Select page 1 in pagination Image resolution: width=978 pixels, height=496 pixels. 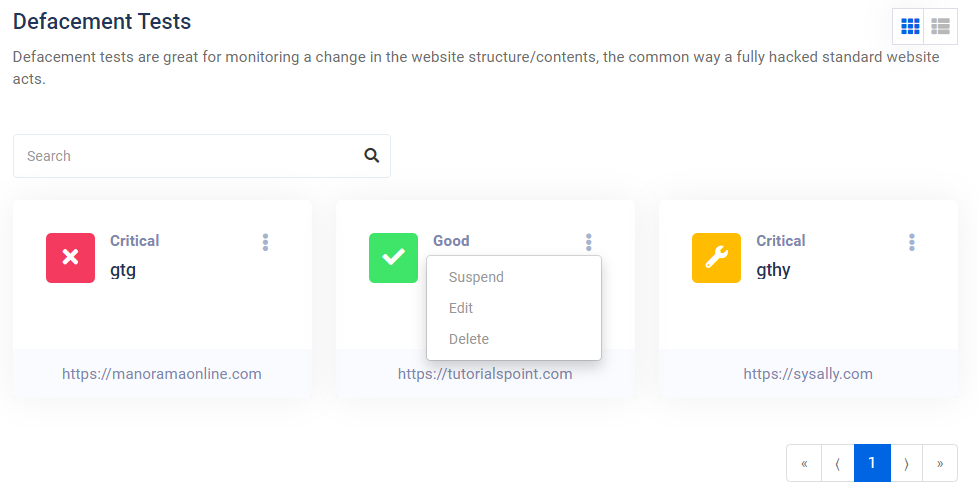872,463
